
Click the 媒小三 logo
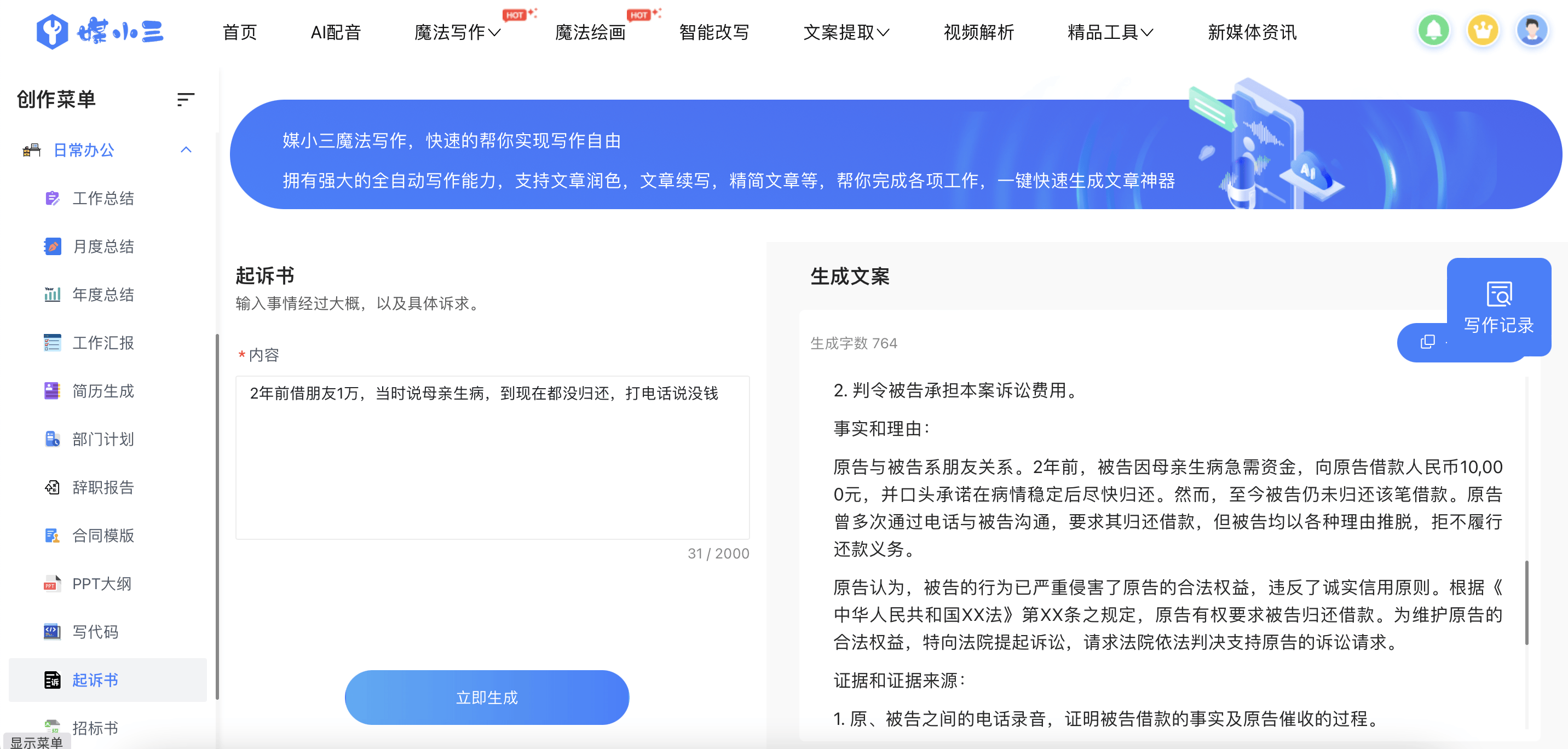tap(100, 32)
